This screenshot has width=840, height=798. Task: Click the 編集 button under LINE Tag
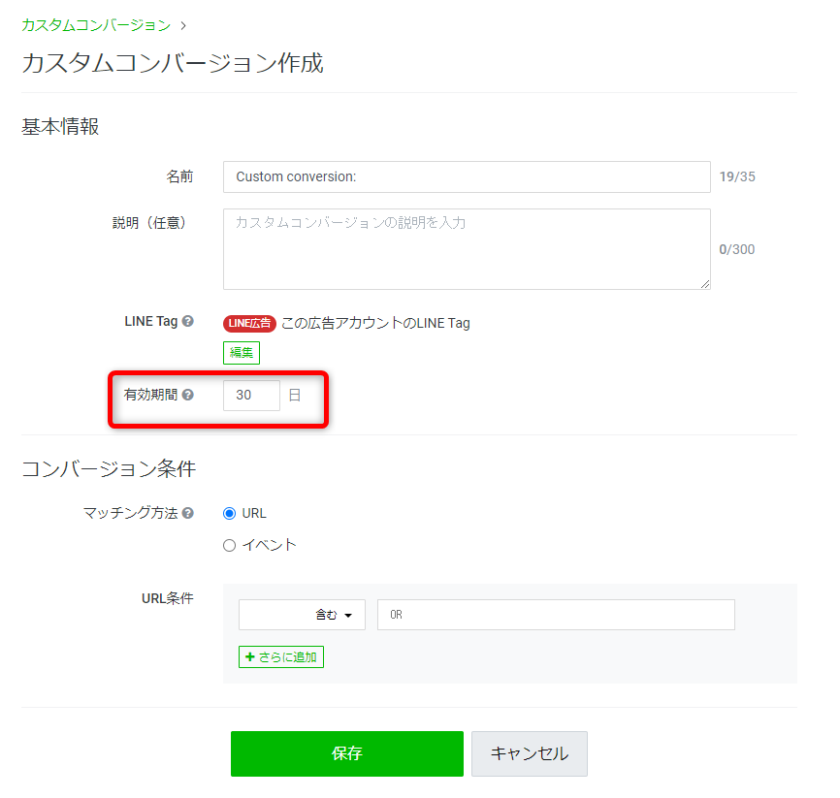(x=241, y=352)
